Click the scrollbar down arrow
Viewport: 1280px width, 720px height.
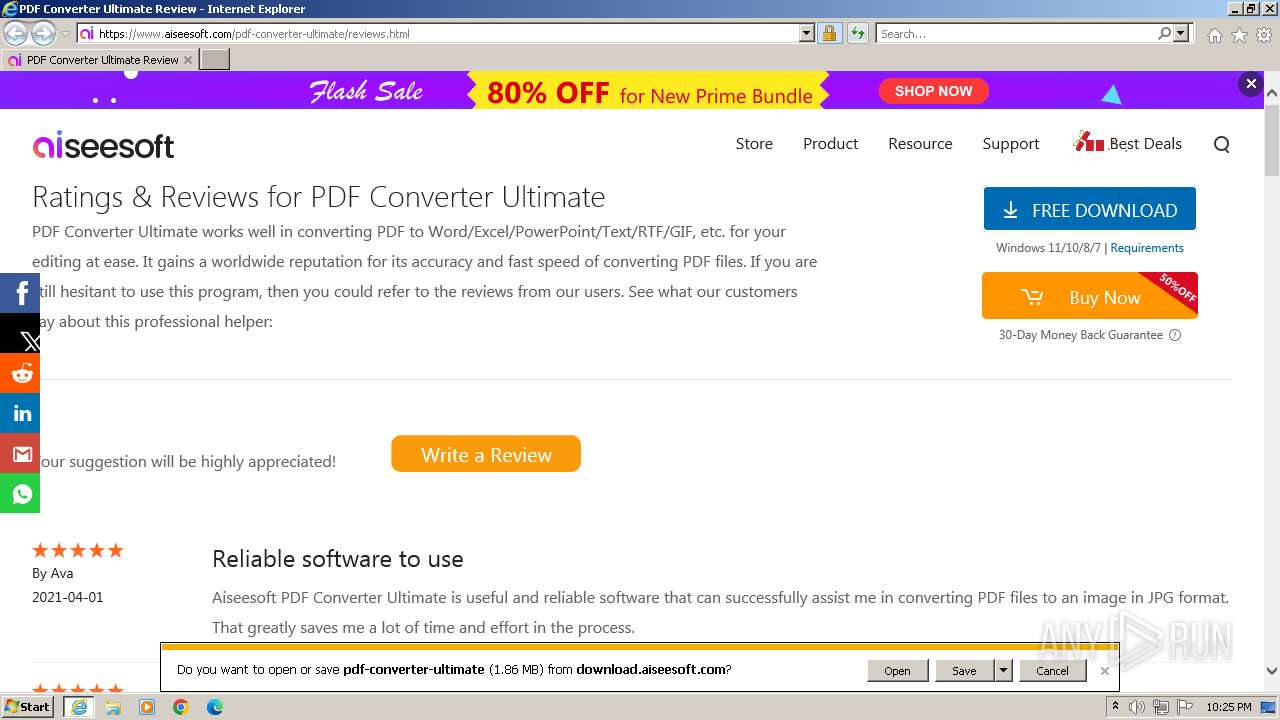click(1272, 672)
